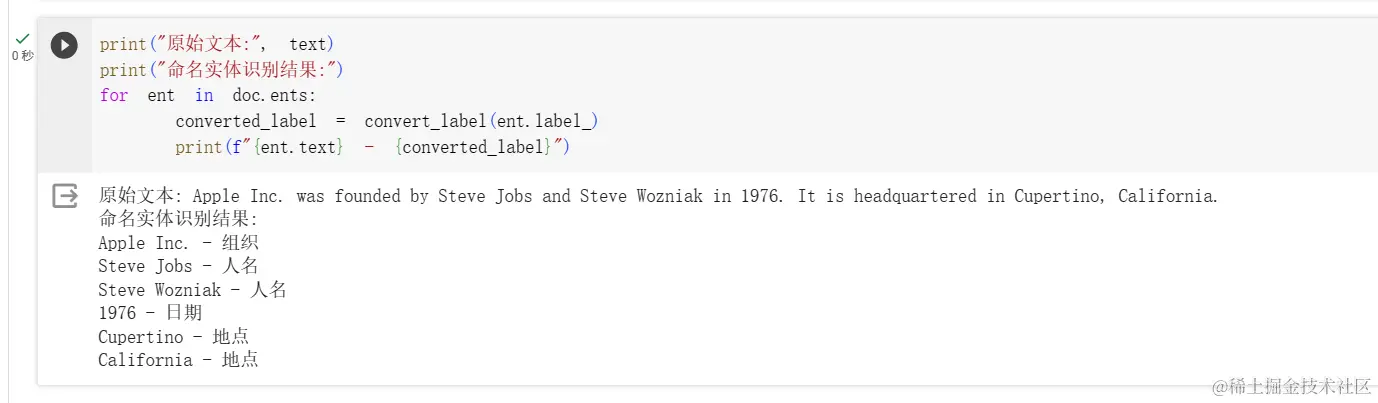Click the convert_label(ent.label_) call
Screen dimensions: 1378x403
481,121
